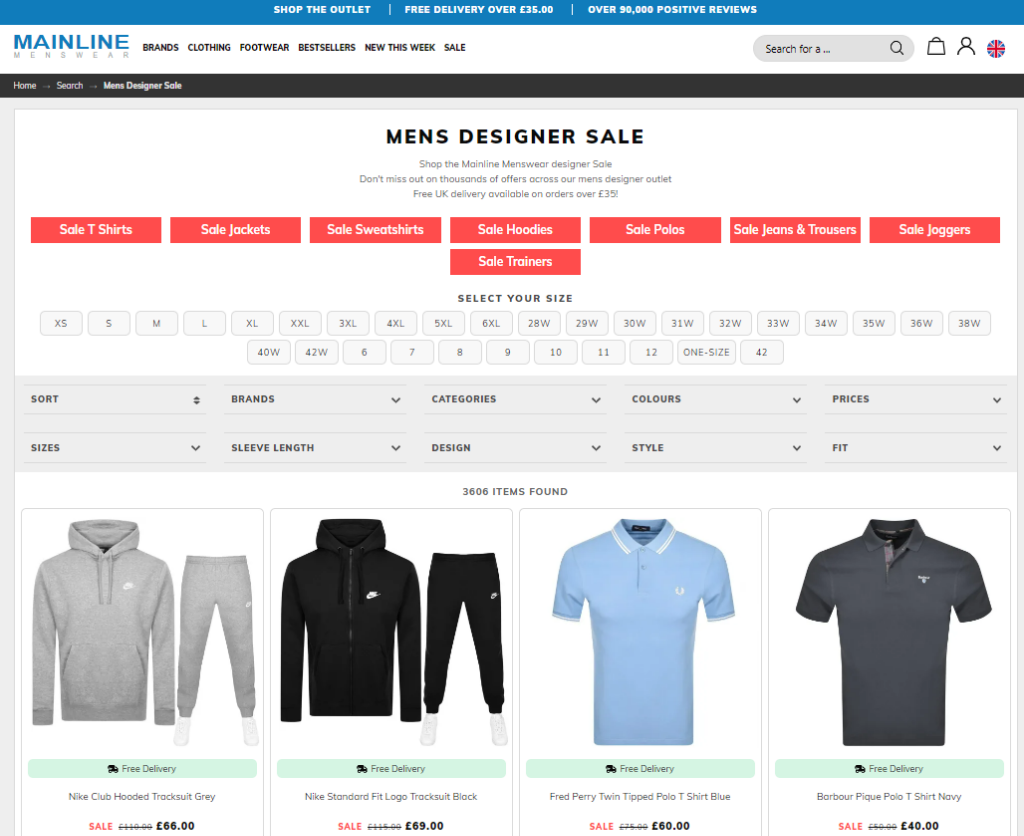
Task: Open the Fred Perry blue polo image
Action: click(x=641, y=632)
